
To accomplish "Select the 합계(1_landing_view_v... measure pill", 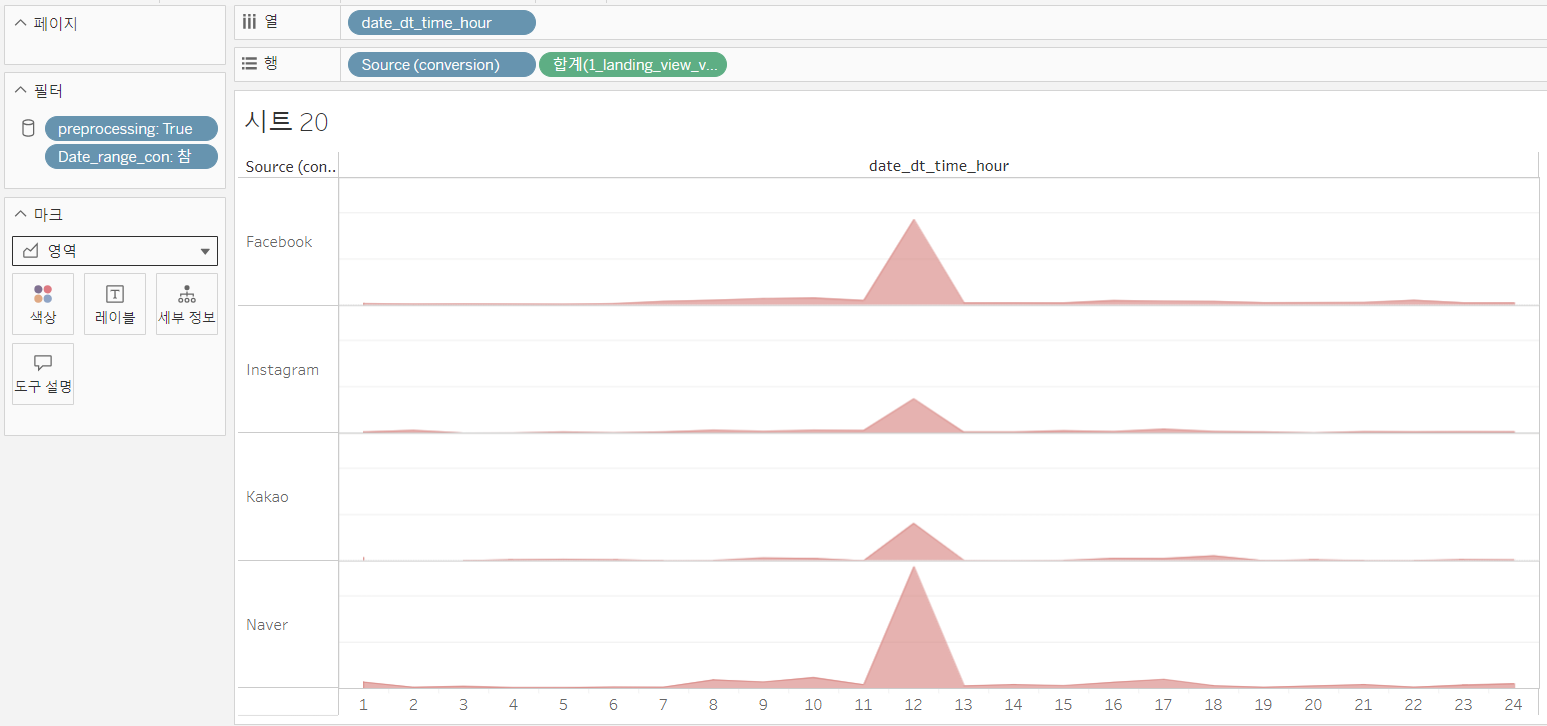I will [633, 64].
